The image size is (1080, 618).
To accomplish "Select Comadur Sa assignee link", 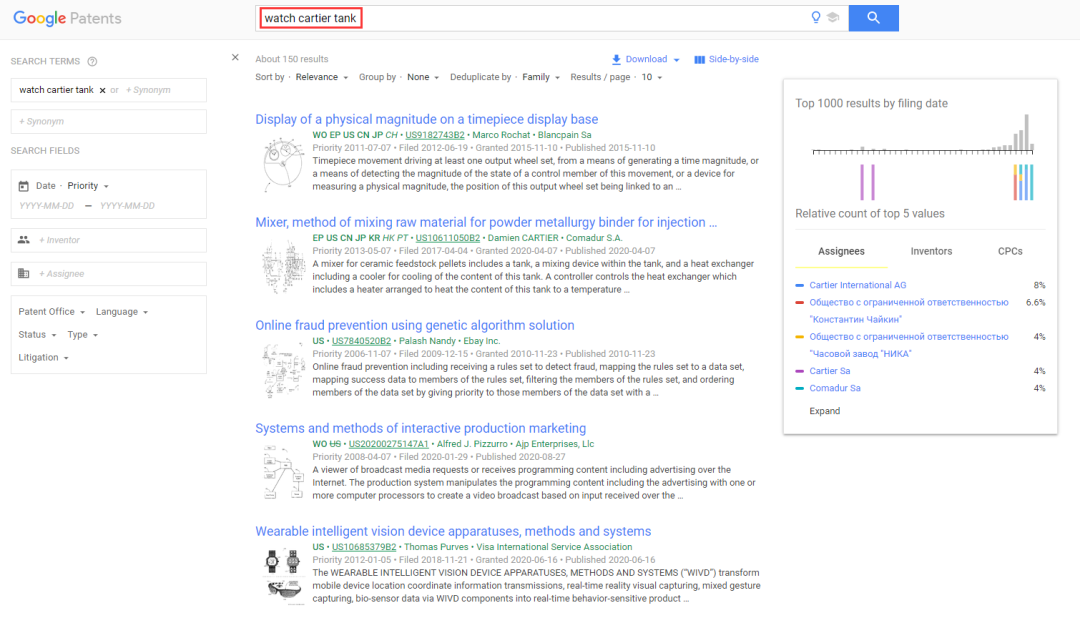I will click(835, 389).
